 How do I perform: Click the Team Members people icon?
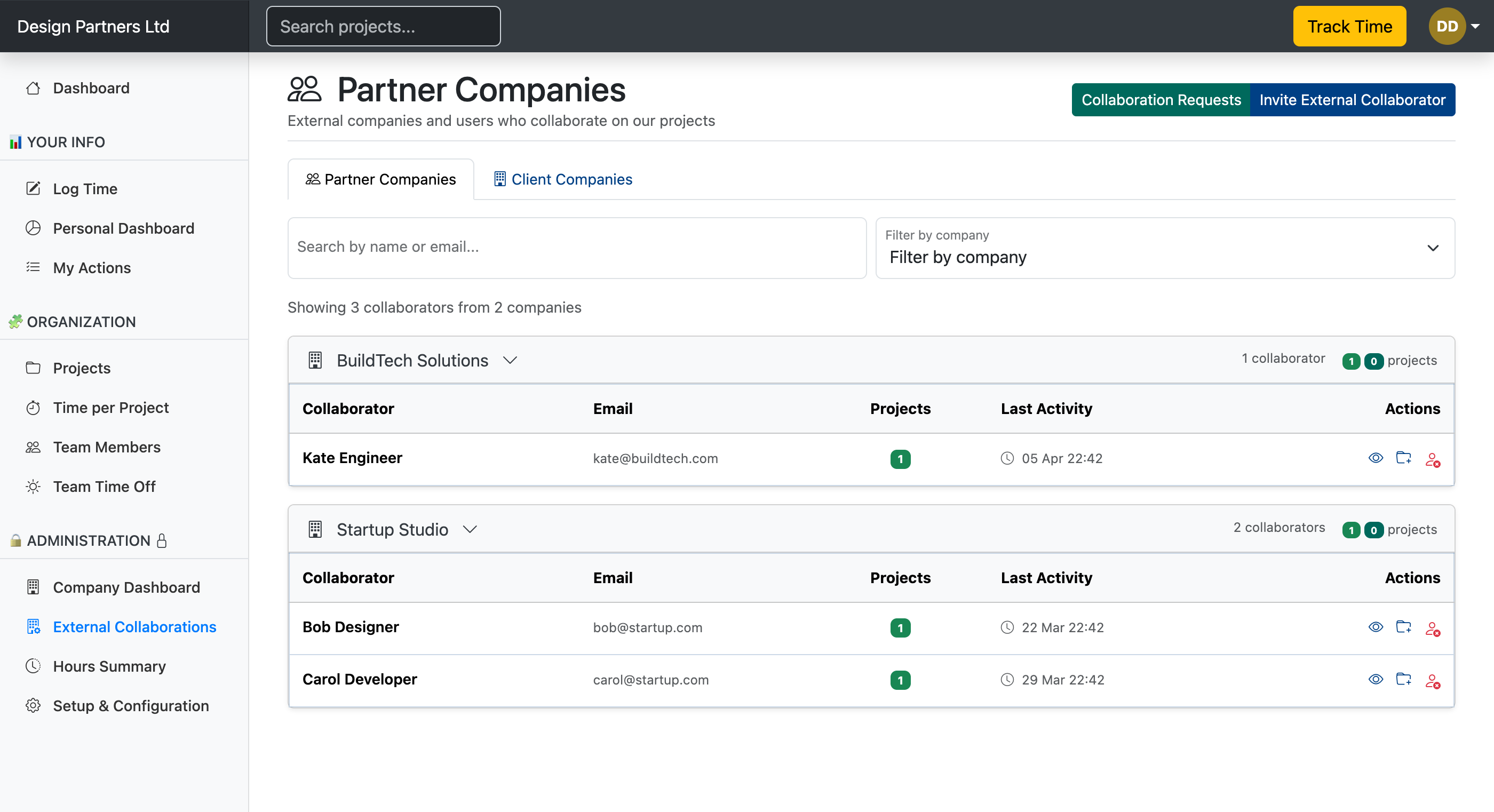[x=33, y=447]
